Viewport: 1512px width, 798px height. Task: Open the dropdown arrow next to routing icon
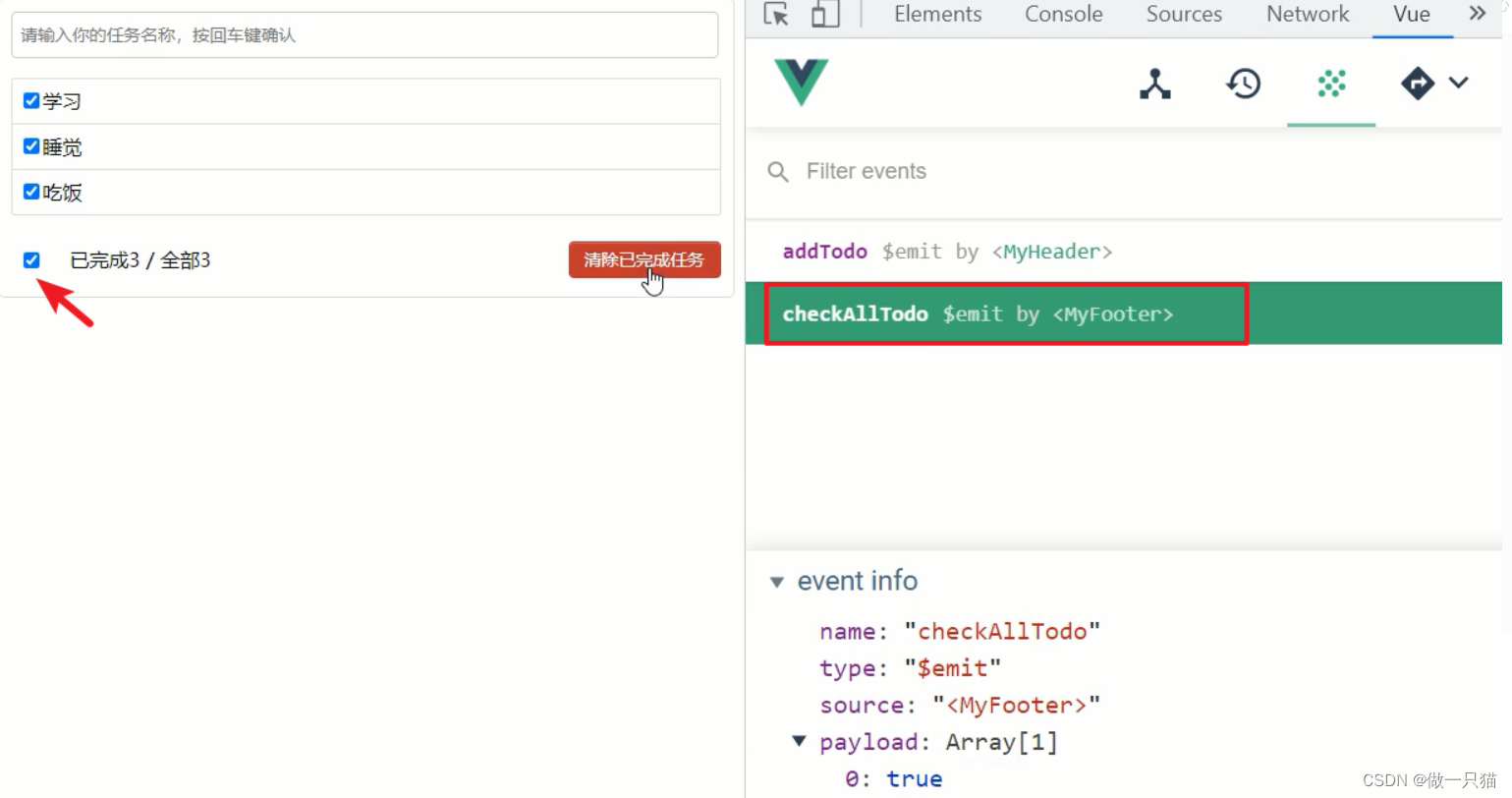[x=1459, y=83]
